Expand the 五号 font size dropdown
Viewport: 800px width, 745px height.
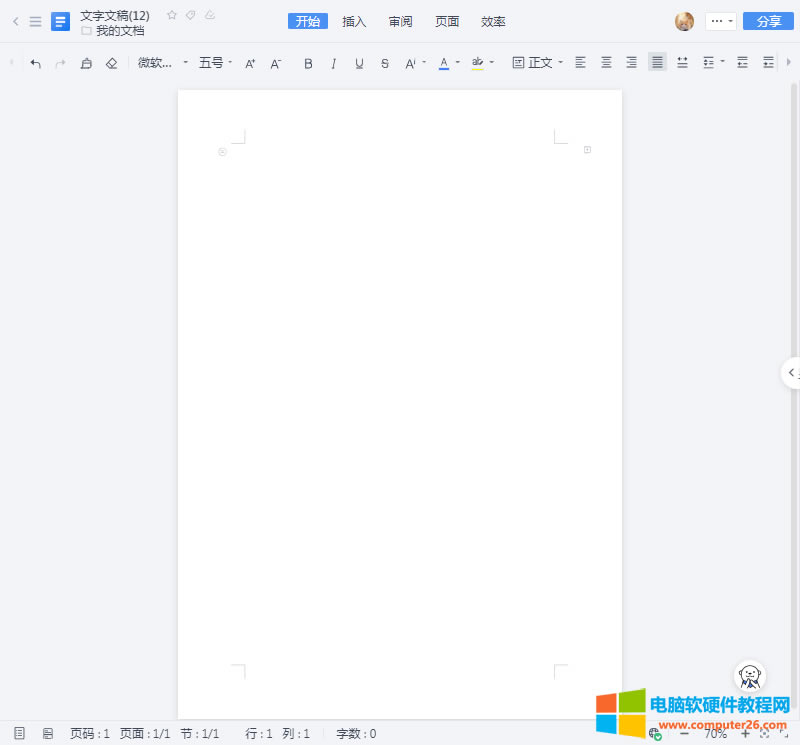(215, 62)
